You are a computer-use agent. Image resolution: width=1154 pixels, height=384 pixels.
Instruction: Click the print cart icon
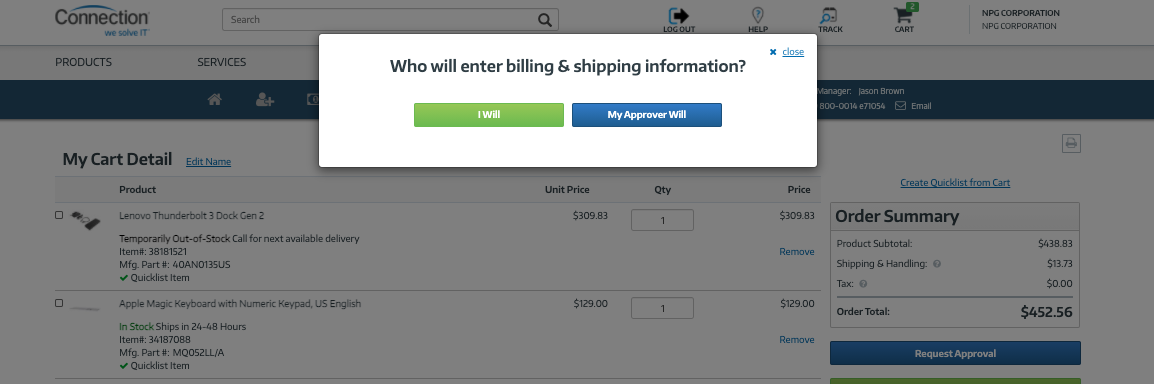(1071, 143)
